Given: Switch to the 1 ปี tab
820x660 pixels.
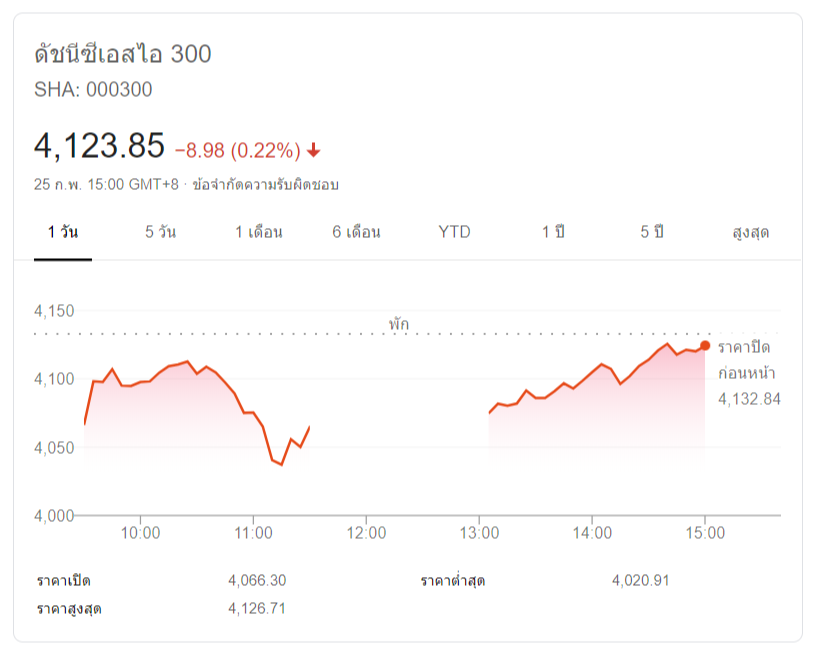Looking at the screenshot, I should pyautogui.click(x=553, y=232).
